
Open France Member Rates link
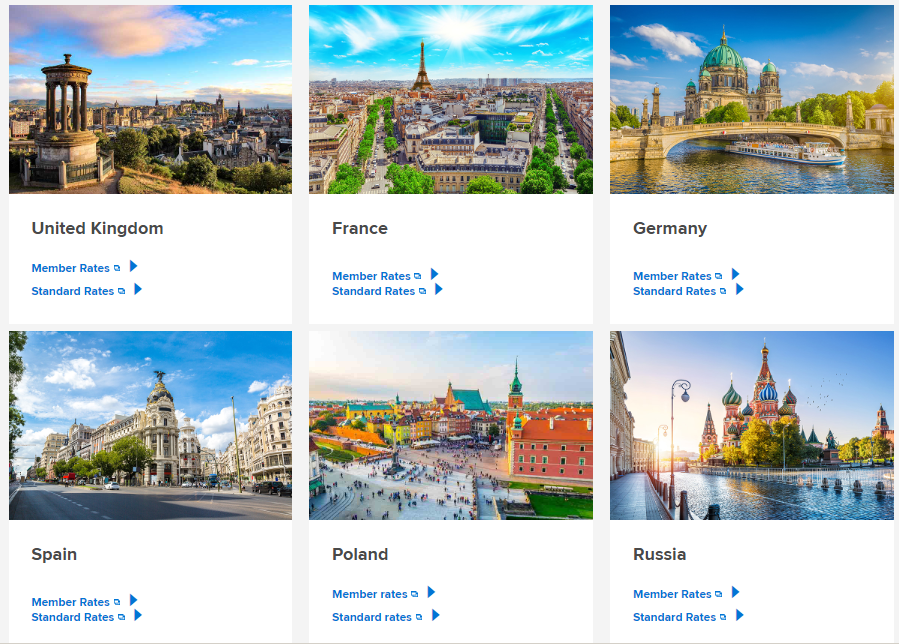372,276
